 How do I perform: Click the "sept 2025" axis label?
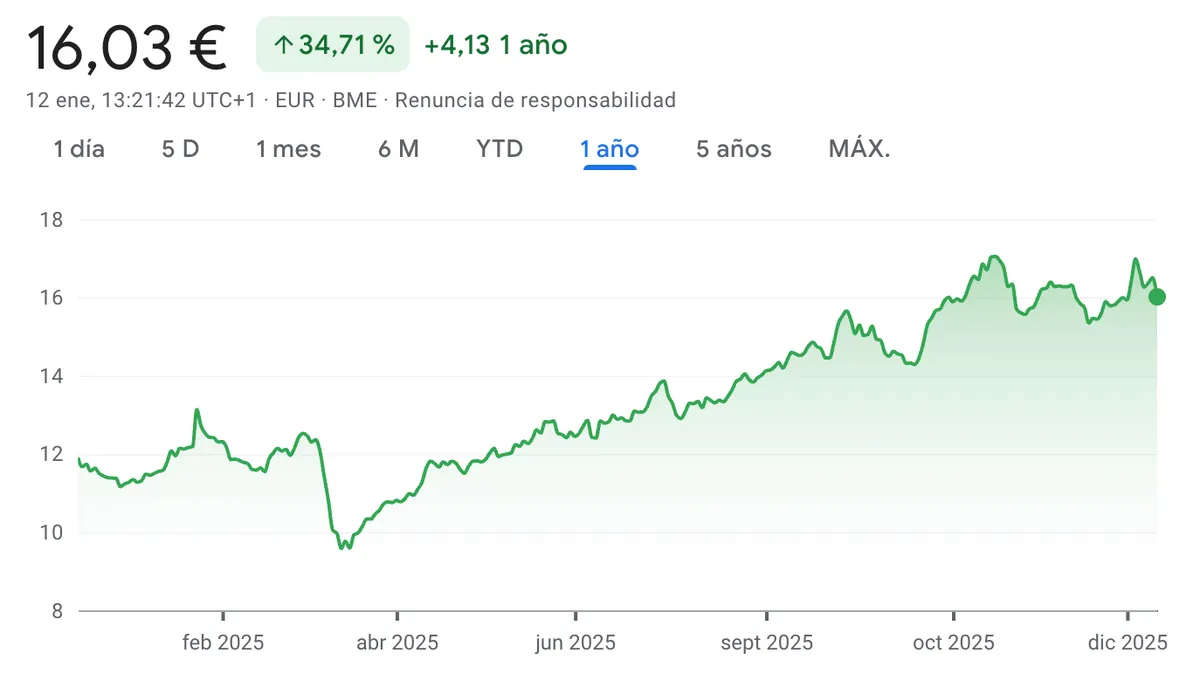[x=767, y=642]
